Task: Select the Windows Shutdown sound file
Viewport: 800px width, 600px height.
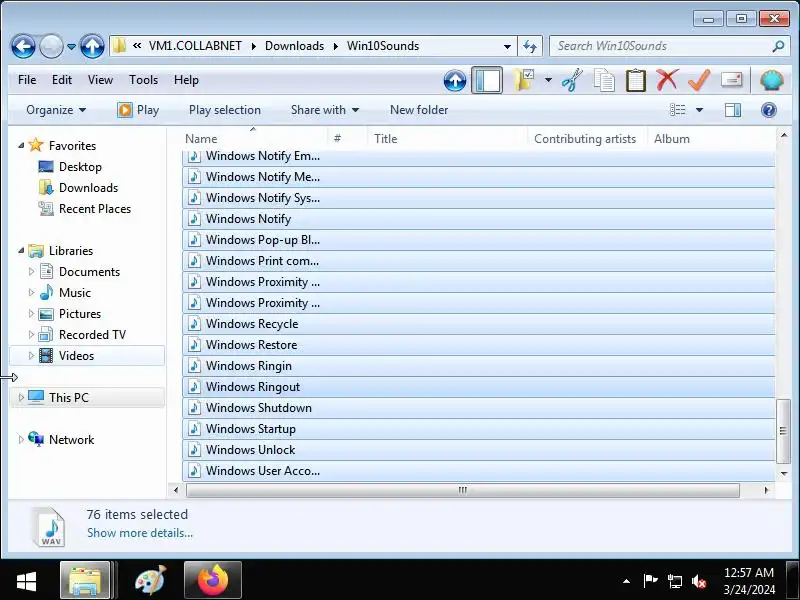Action: tap(479, 408)
